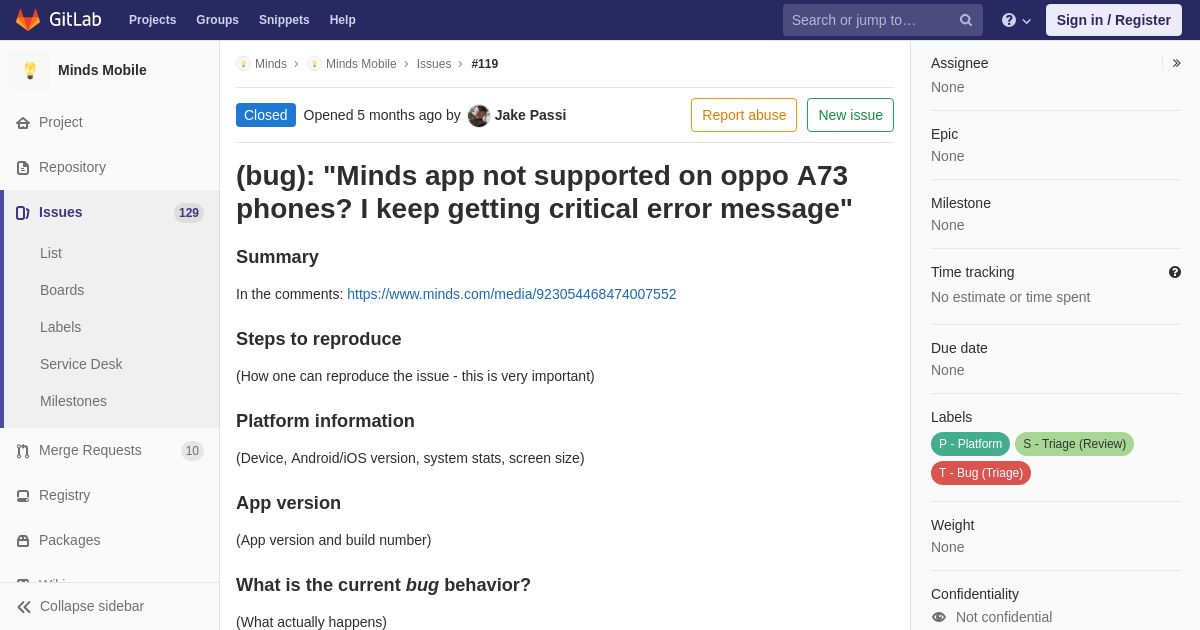Click the Issues count badge 129
The height and width of the screenshot is (630, 1200).
[x=189, y=213]
